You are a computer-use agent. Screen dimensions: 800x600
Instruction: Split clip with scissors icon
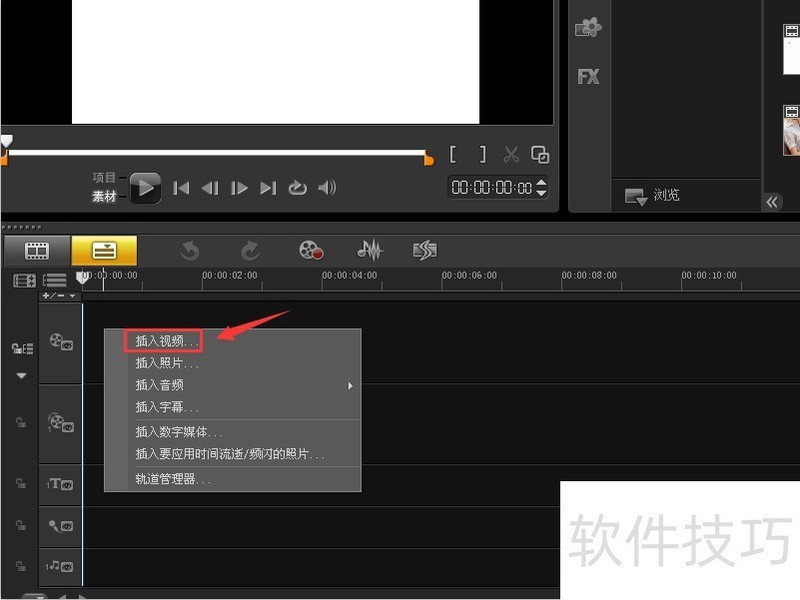(x=511, y=154)
